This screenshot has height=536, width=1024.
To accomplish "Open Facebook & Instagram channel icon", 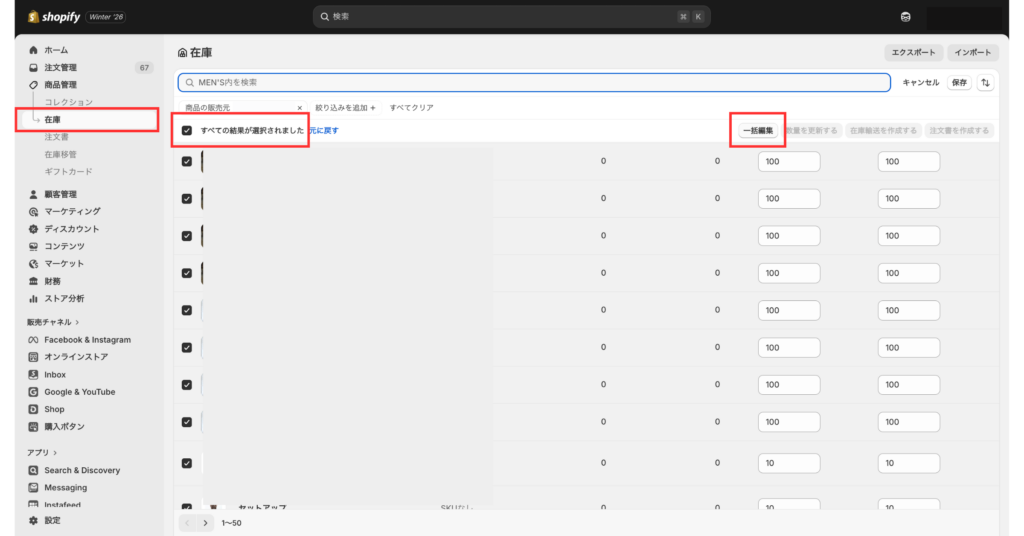I will pyautogui.click(x=34, y=340).
